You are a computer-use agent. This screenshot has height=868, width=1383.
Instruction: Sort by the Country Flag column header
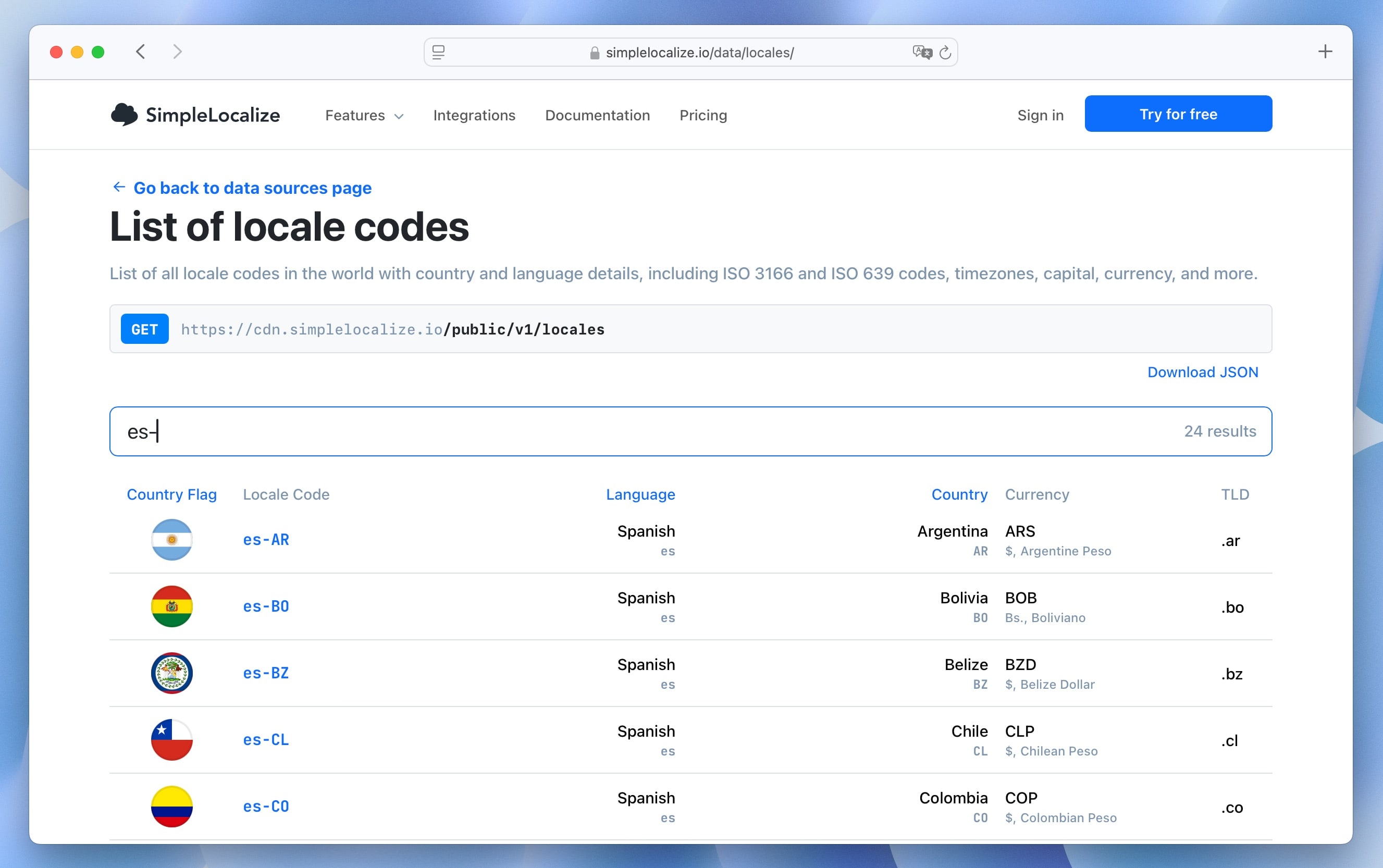[171, 494]
